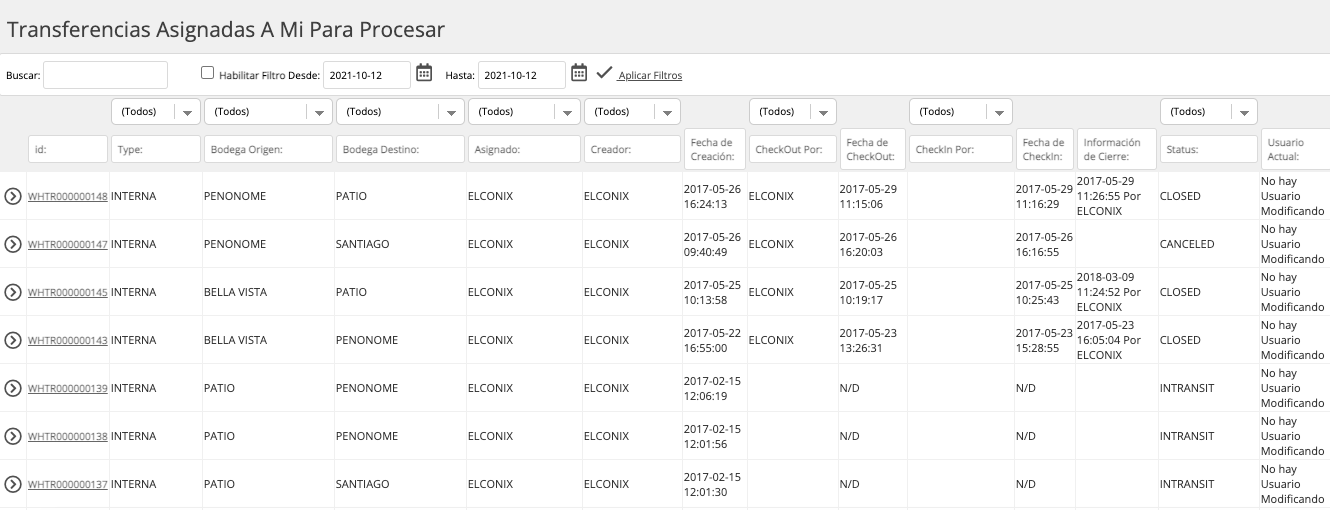Image resolution: width=1330 pixels, height=510 pixels.
Task: Open transfer WHTR000000147 link
Action: [68, 245]
